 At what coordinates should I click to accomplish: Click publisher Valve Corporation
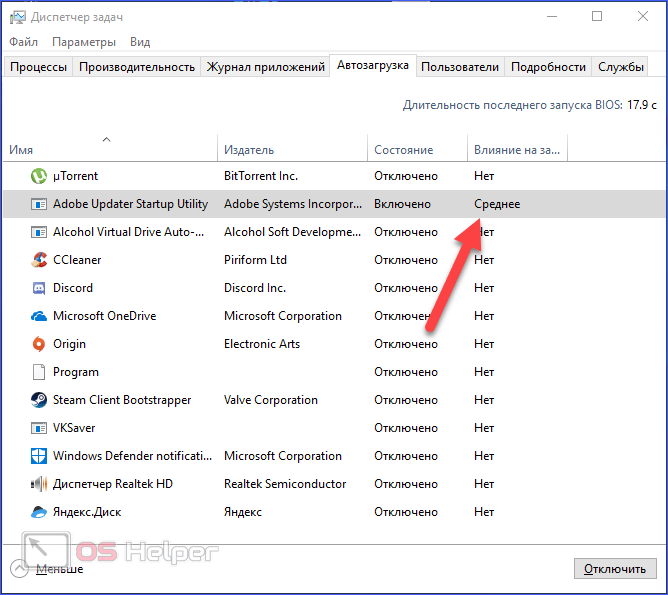coord(271,400)
